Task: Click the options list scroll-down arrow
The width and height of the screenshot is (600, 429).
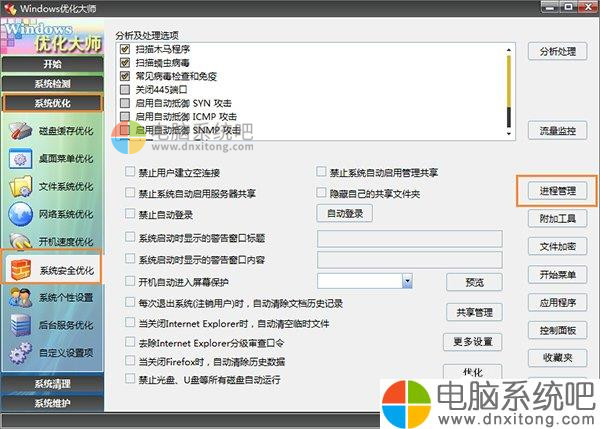Action: tap(509, 133)
